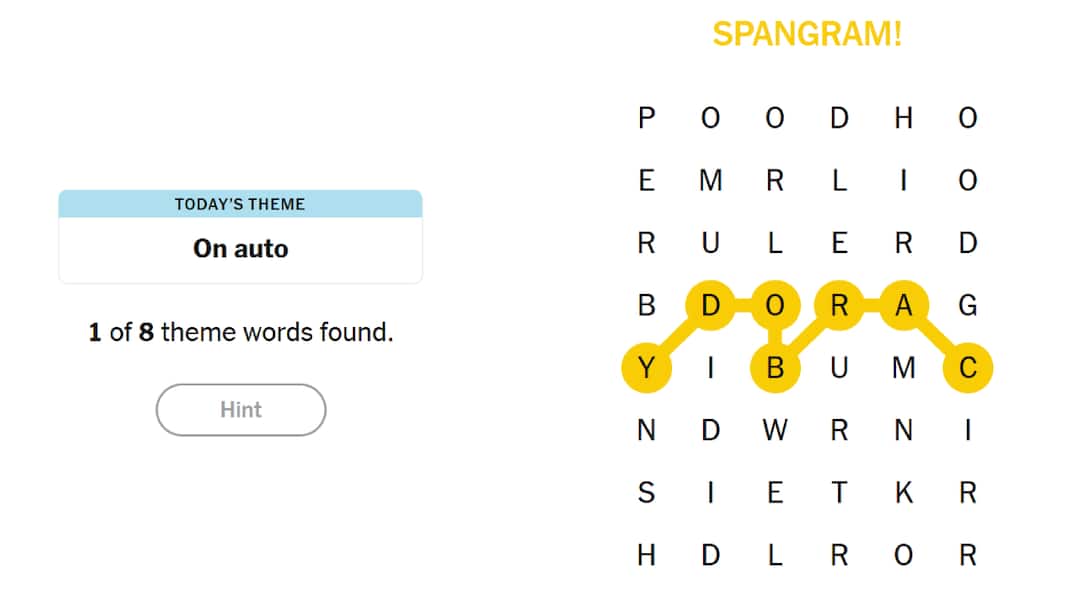Click the highlighted yellow letter Y

tap(646, 368)
